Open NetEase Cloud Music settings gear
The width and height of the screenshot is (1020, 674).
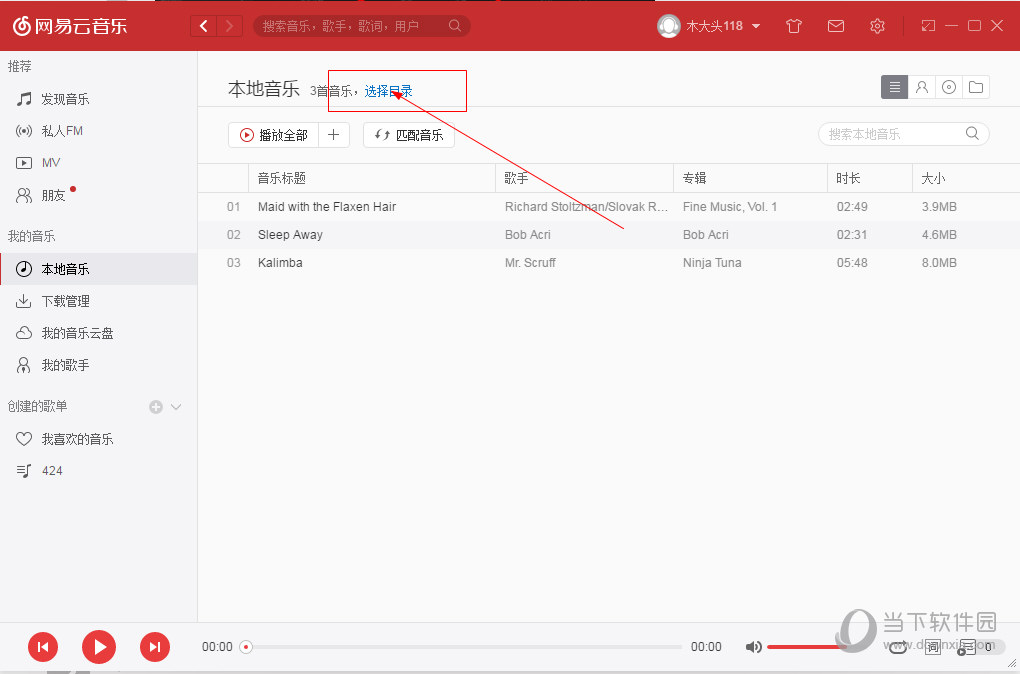(877, 26)
